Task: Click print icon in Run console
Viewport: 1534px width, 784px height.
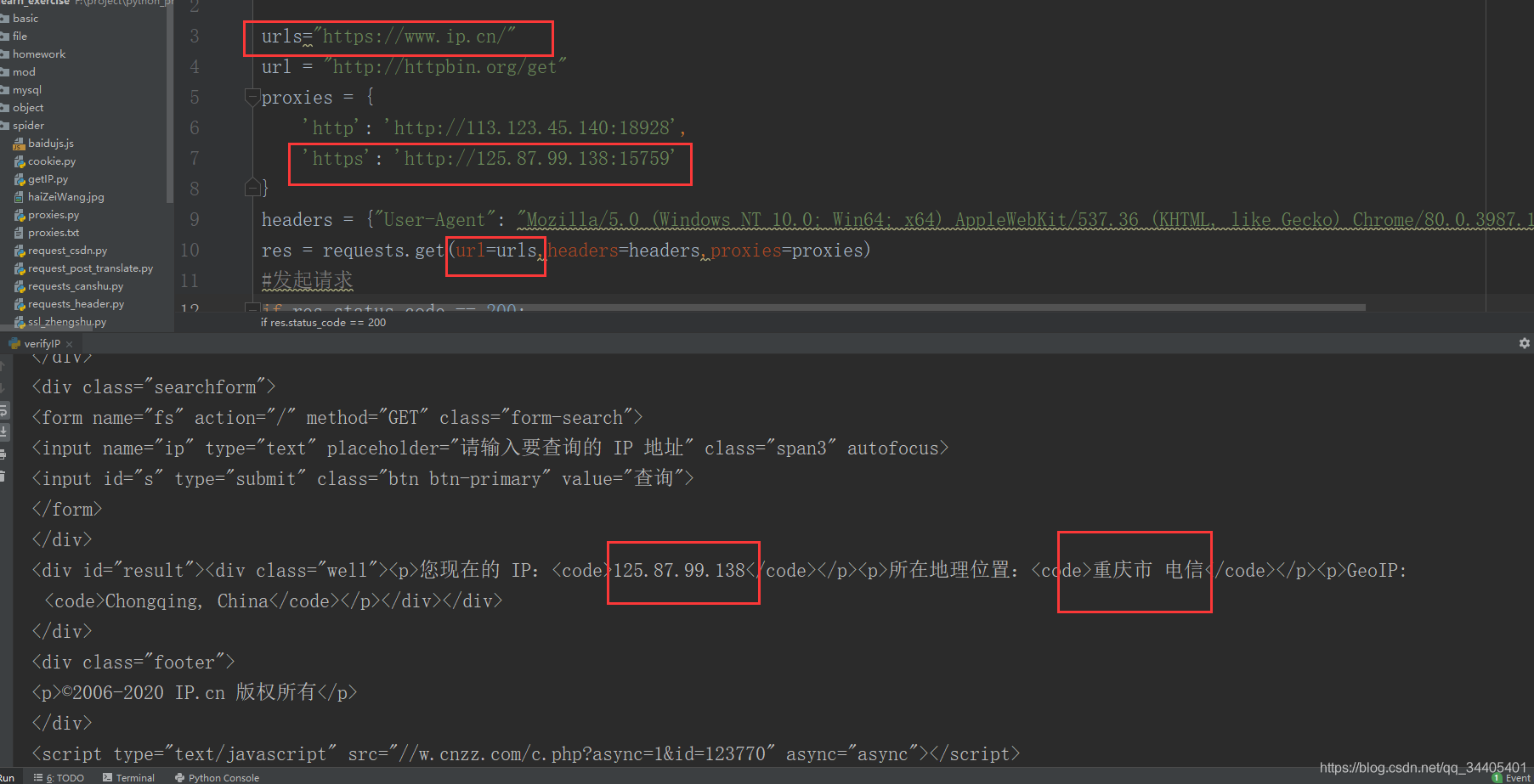Action: pyautogui.click(x=3, y=454)
